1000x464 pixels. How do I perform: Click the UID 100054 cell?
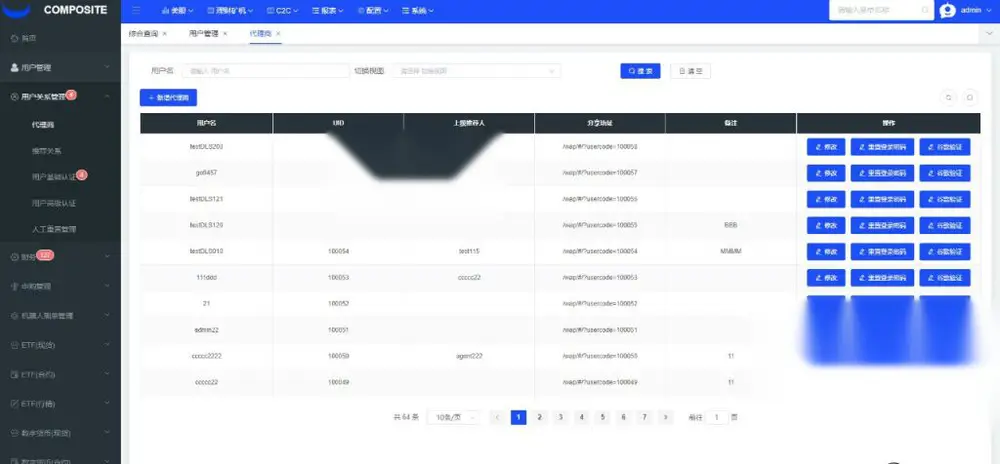[338, 251]
